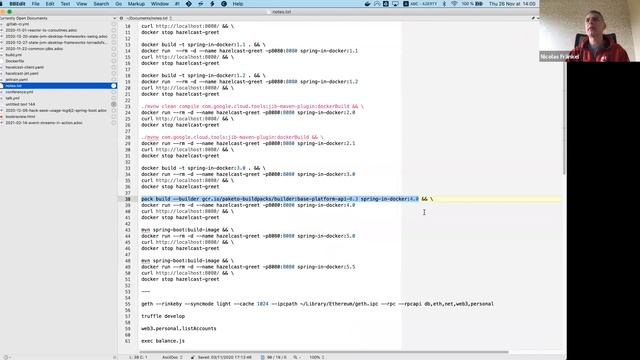Open the round dark menu icon before Help
The image size is (640, 360).
pyautogui.click(x=224, y=4)
